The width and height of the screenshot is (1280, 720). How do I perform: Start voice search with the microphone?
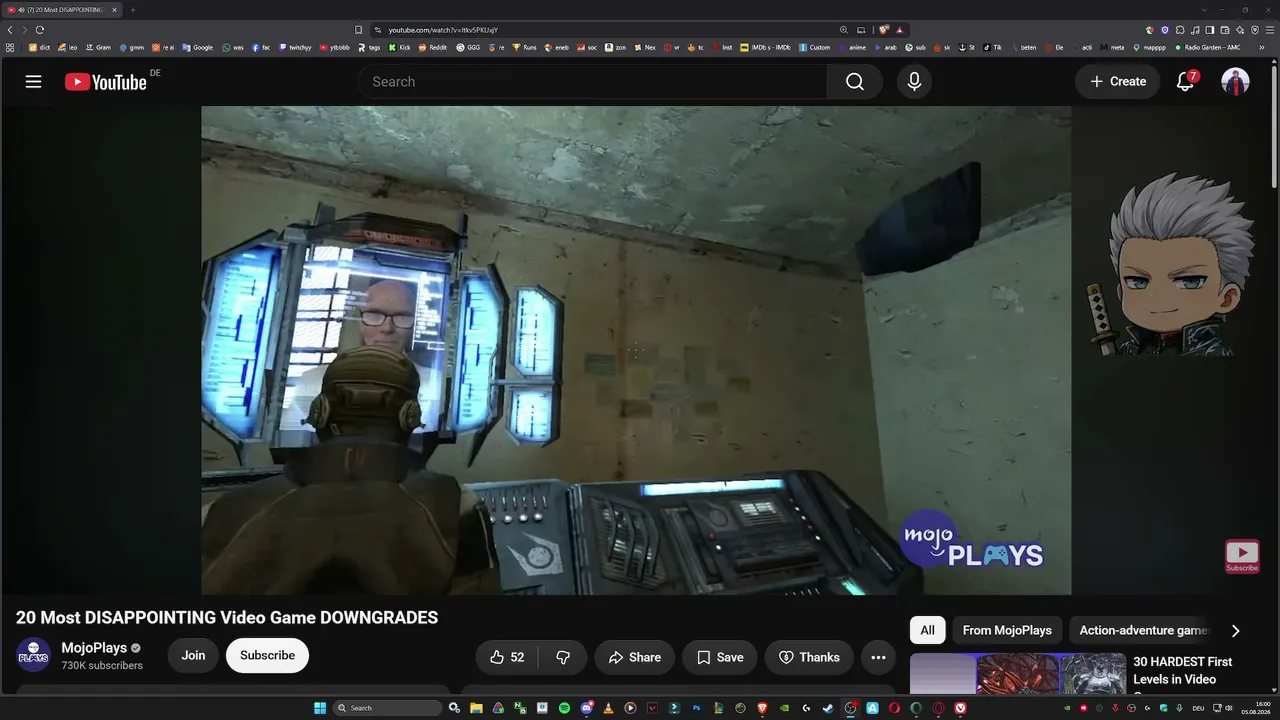click(x=914, y=82)
